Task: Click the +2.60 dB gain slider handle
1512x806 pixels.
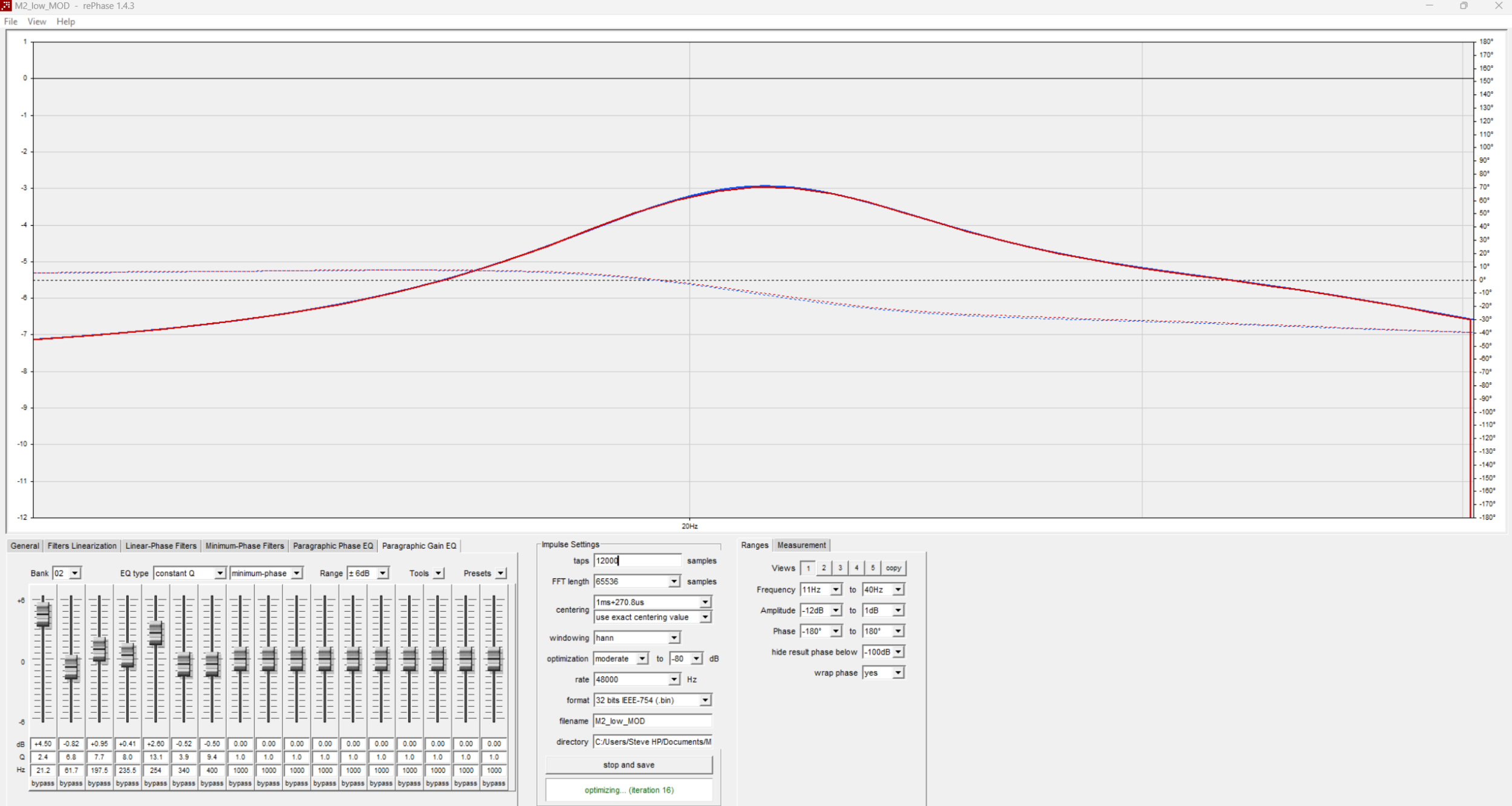Action: pyautogui.click(x=155, y=634)
